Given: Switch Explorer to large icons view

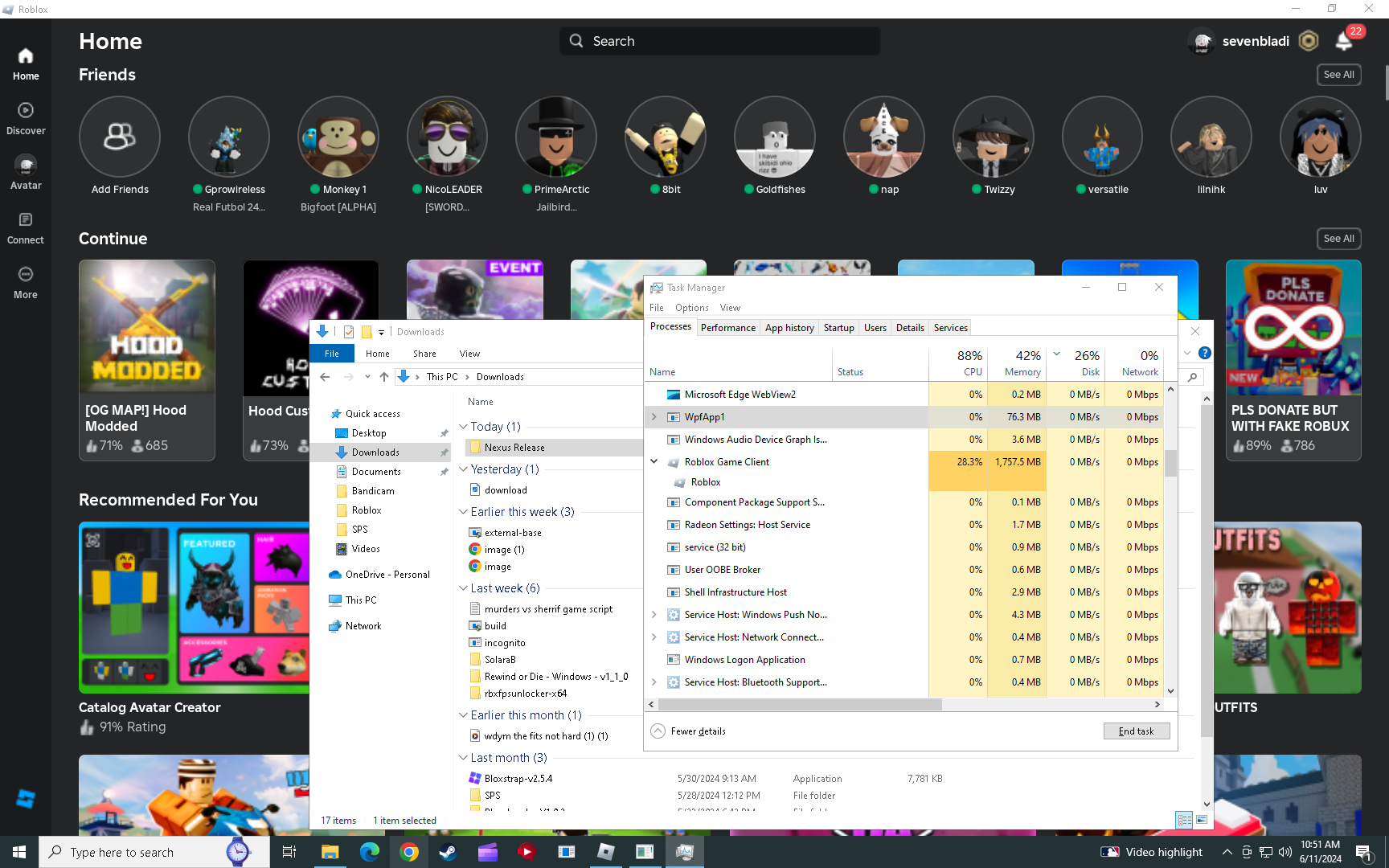Looking at the screenshot, I should point(1202,820).
